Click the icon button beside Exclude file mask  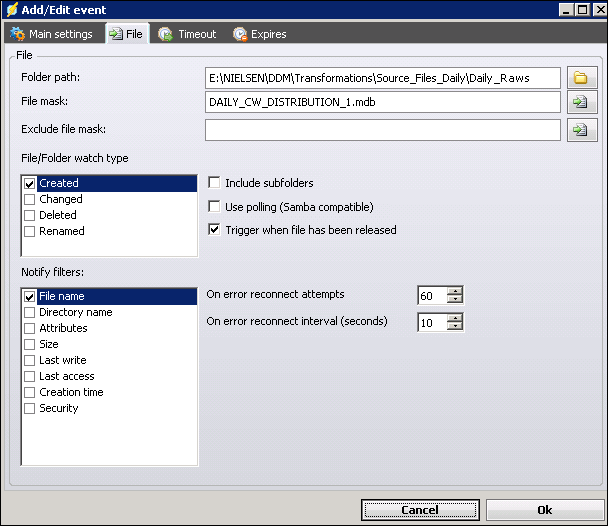tap(579, 130)
